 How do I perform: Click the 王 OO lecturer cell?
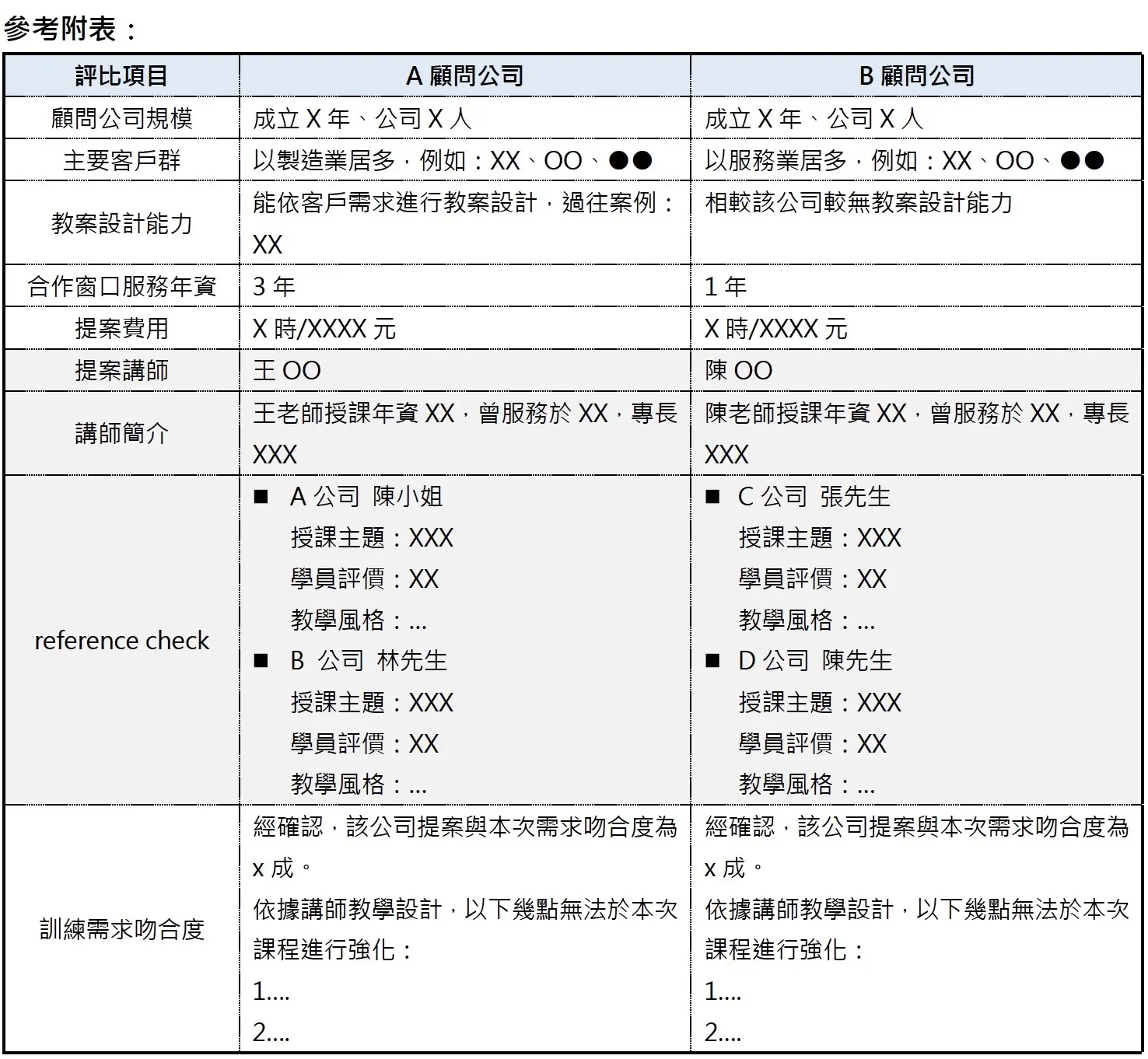point(465,370)
